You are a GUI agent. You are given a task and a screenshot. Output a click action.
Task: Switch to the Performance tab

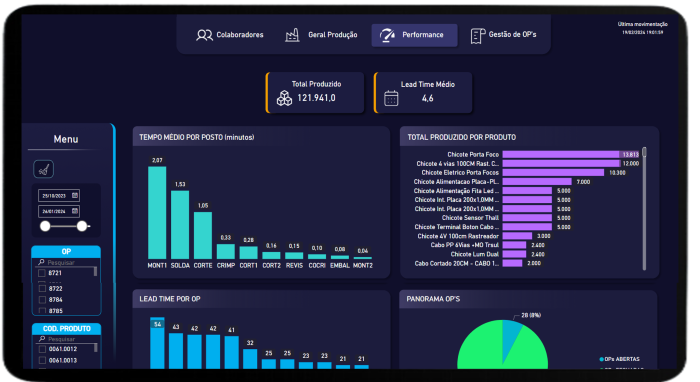click(x=414, y=35)
